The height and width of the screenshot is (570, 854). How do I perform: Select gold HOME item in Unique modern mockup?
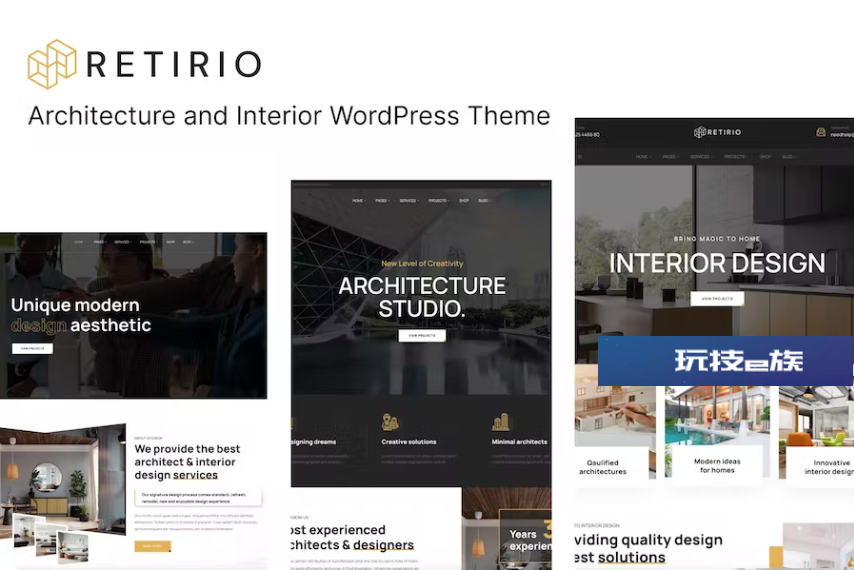pos(78,242)
